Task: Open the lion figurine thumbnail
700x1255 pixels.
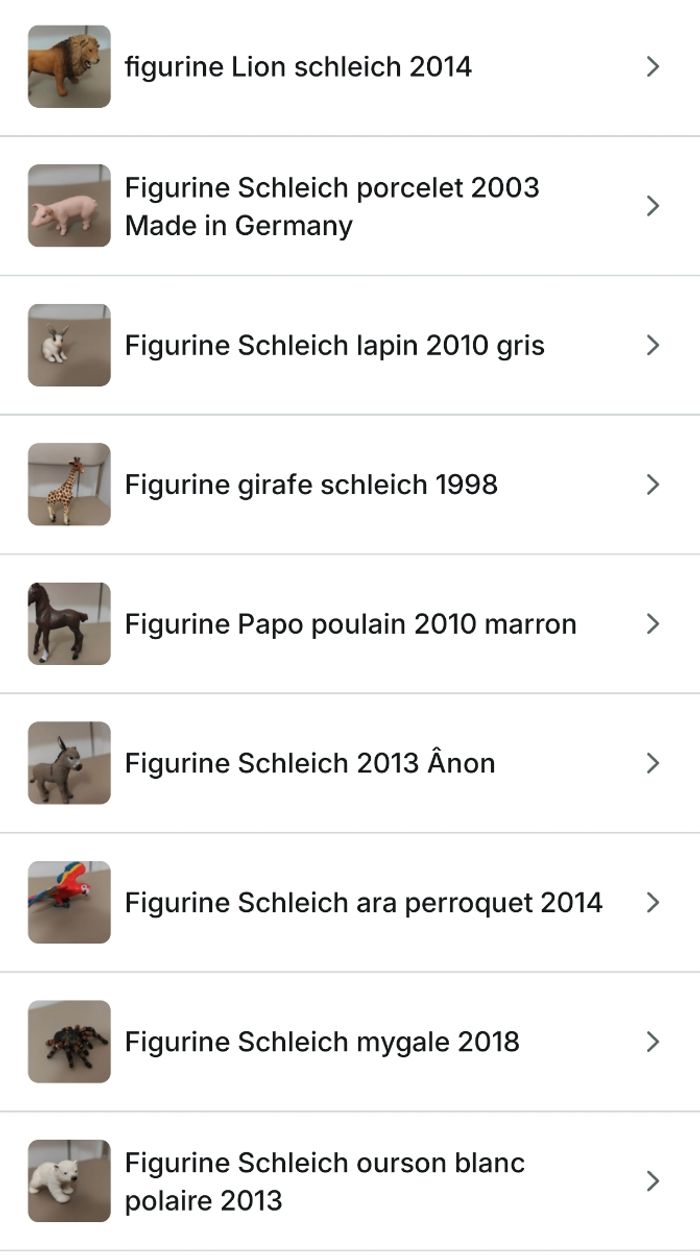Action: [x=69, y=67]
